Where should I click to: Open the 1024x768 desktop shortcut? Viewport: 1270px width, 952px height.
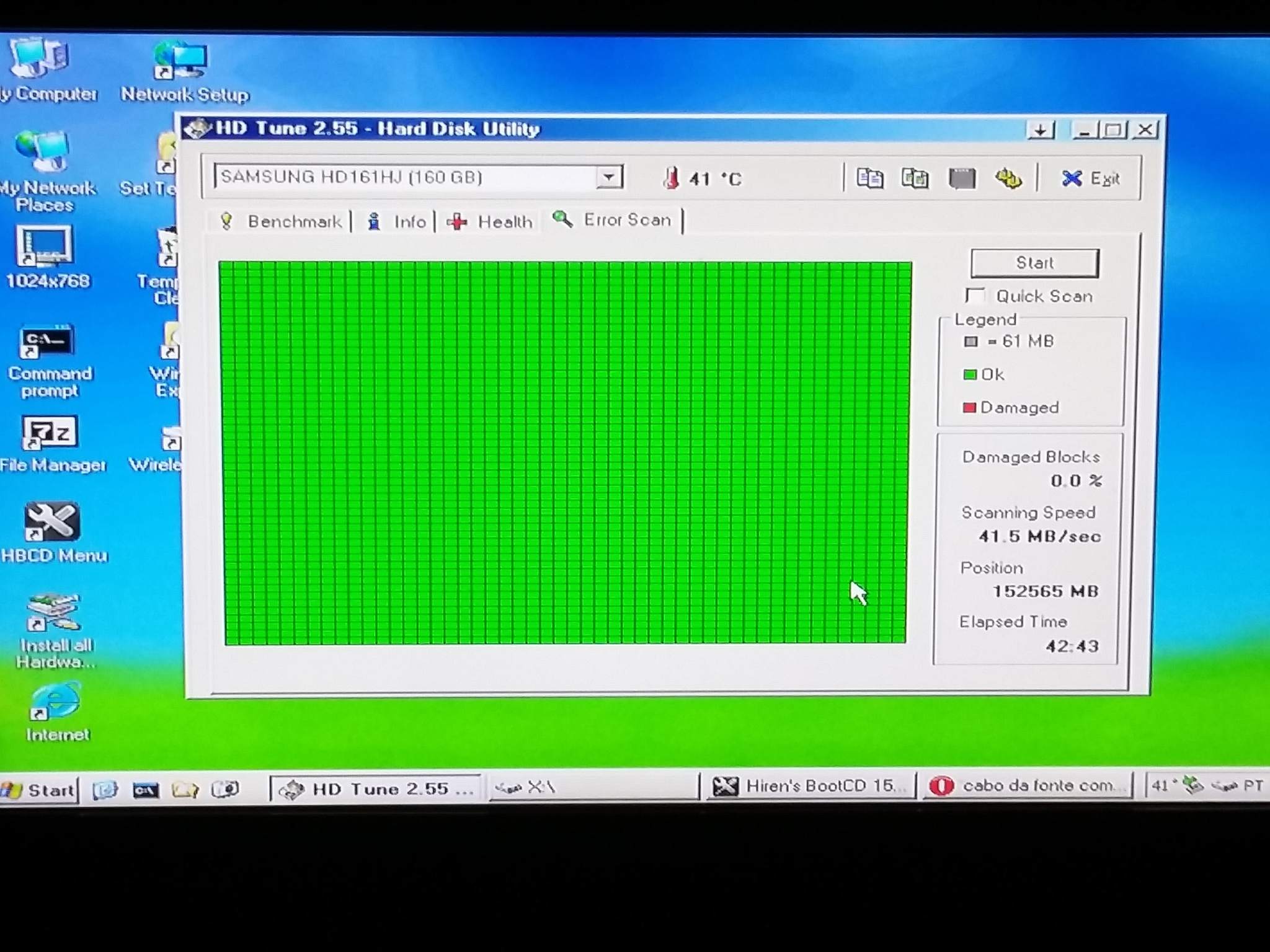(x=47, y=257)
